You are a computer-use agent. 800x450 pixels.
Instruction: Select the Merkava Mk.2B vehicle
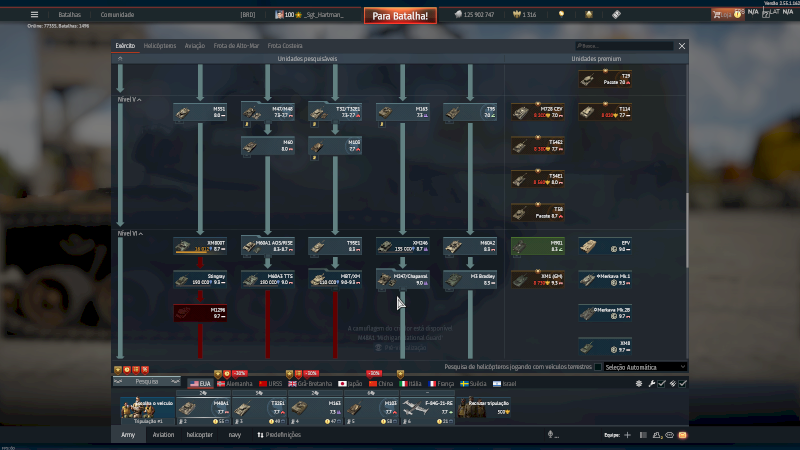(x=605, y=313)
